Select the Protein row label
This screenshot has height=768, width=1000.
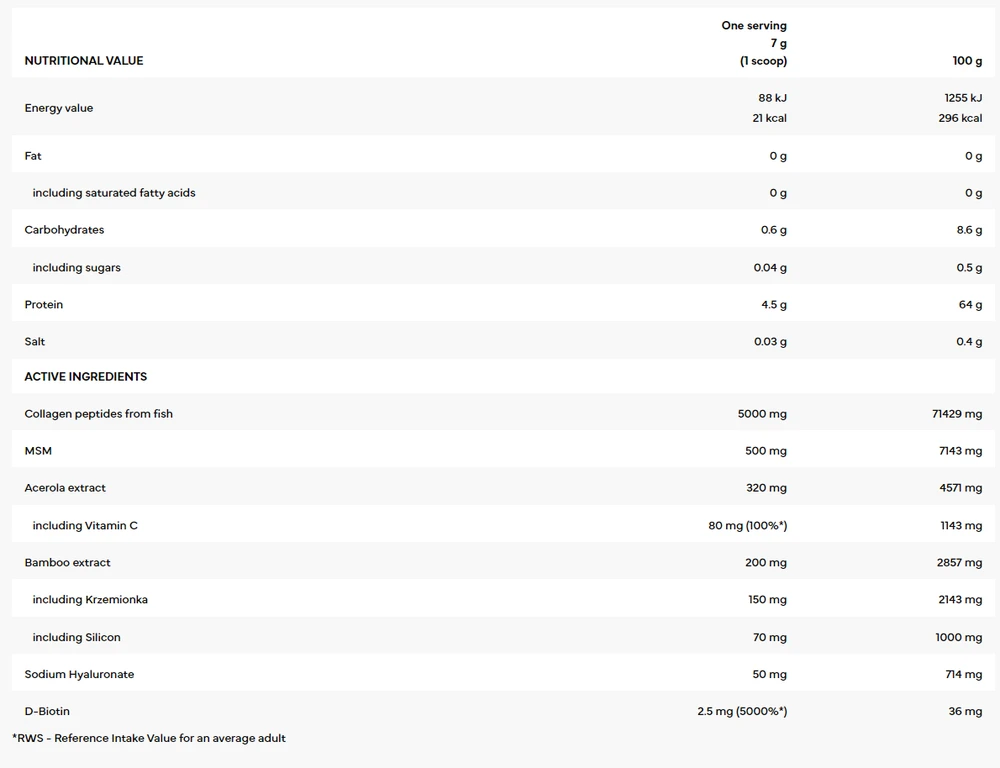click(43, 304)
